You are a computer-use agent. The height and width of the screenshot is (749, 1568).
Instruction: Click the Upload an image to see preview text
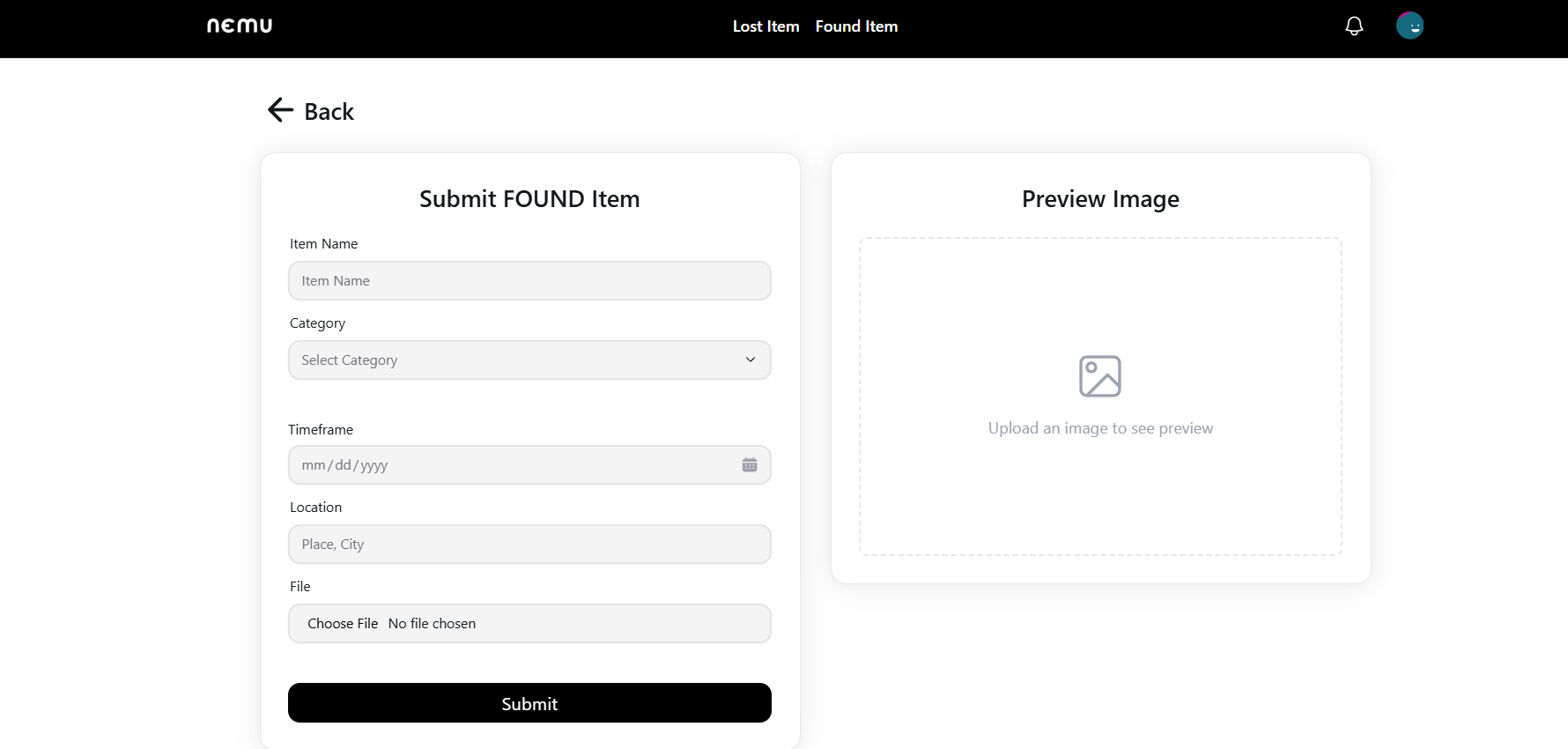pyautogui.click(x=1100, y=428)
